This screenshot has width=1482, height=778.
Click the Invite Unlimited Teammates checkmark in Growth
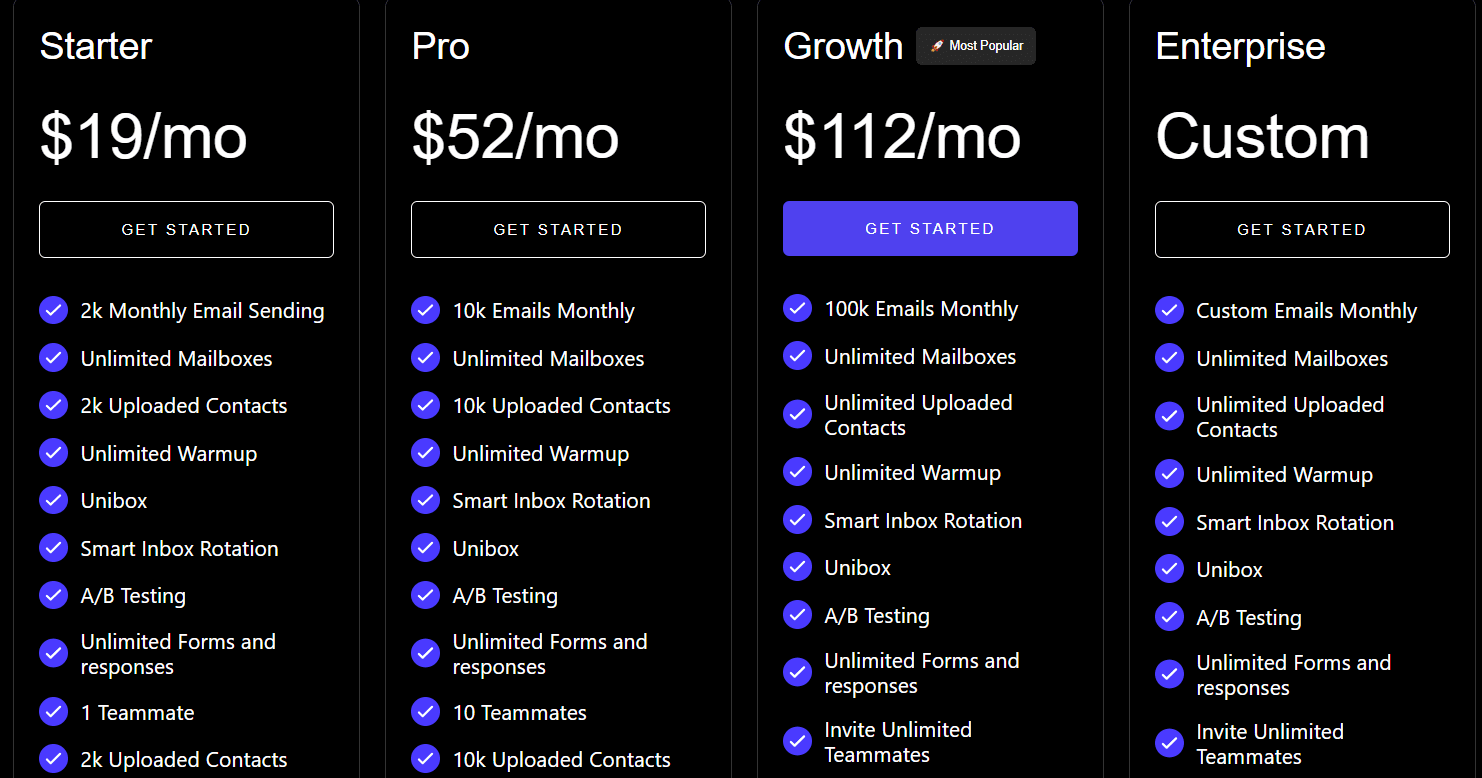[x=797, y=741]
